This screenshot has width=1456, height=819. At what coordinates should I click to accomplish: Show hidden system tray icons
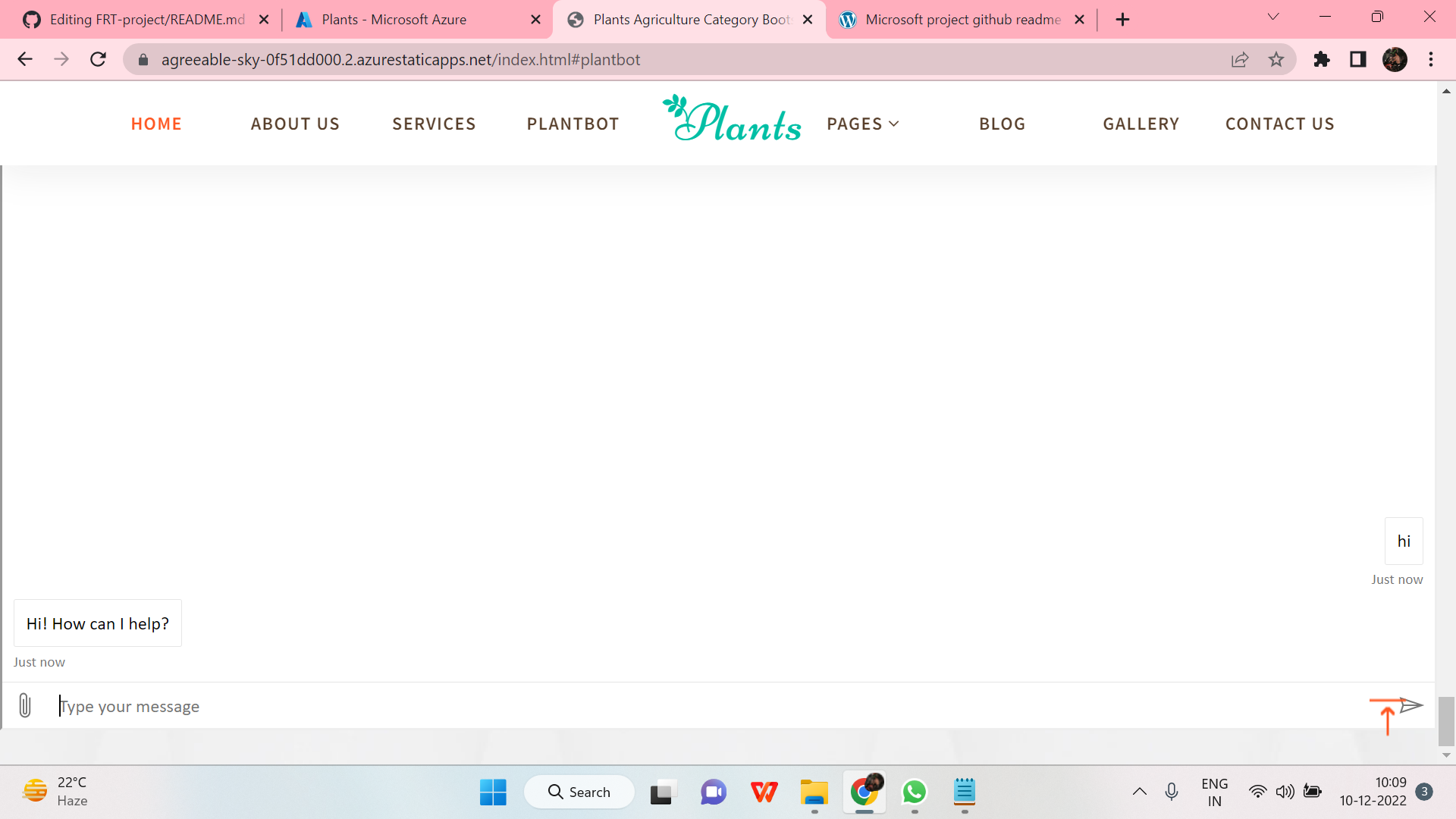[1139, 792]
